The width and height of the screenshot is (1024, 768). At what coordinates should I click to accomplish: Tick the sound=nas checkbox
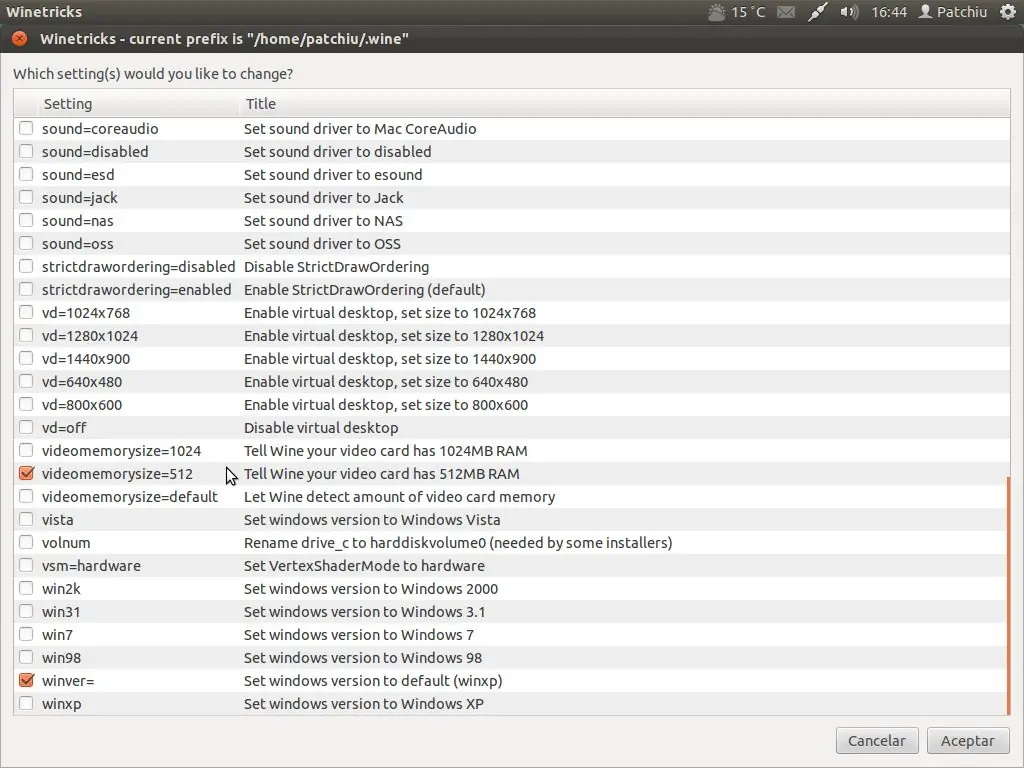tap(26, 220)
